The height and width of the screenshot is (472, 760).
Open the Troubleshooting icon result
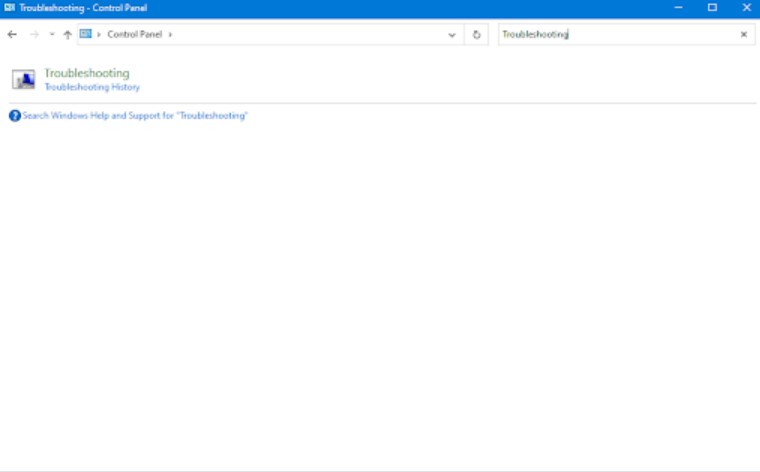[23, 79]
